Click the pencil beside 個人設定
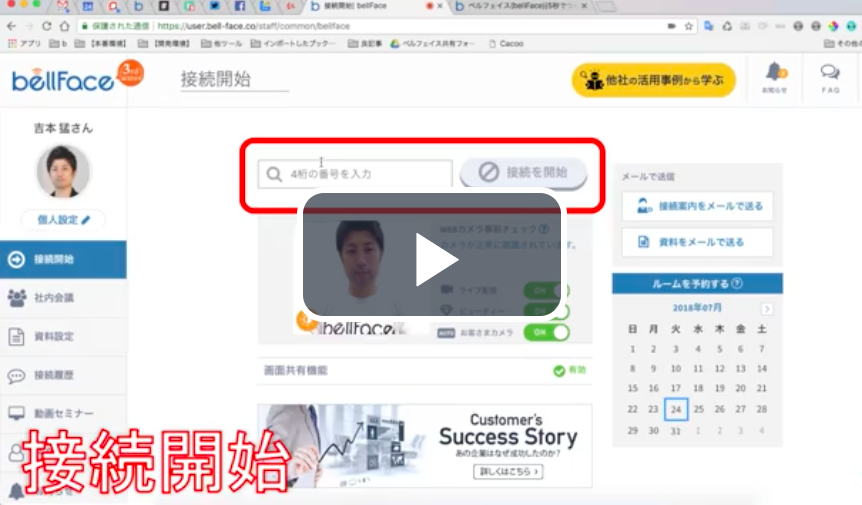Viewport: 862px width, 505px height. click(x=86, y=220)
